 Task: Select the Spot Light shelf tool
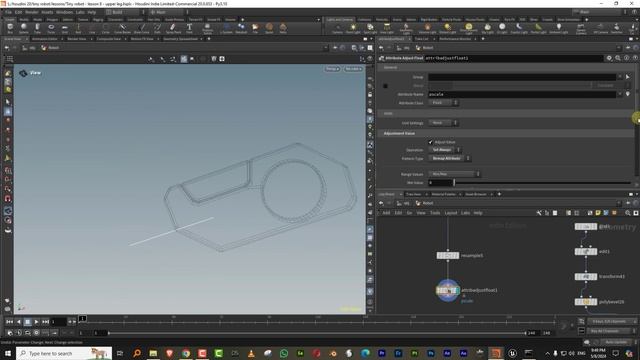coord(370,28)
